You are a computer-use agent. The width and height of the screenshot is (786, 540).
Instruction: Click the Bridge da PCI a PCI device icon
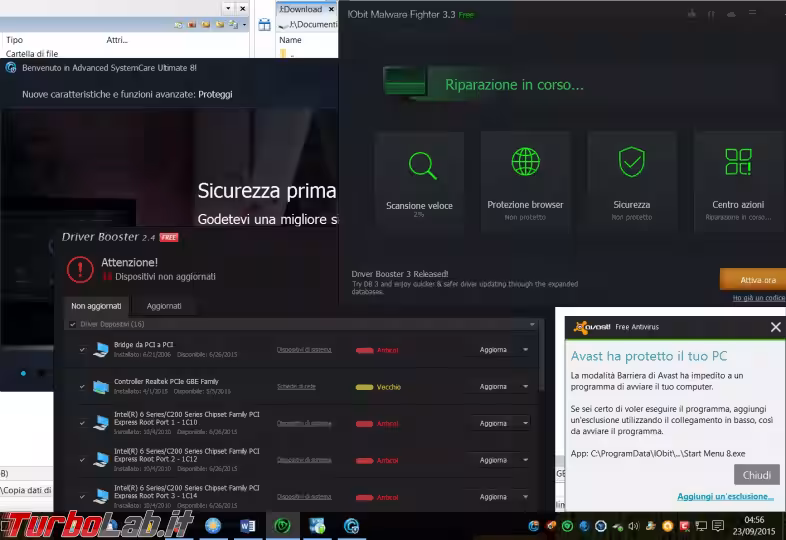101,349
